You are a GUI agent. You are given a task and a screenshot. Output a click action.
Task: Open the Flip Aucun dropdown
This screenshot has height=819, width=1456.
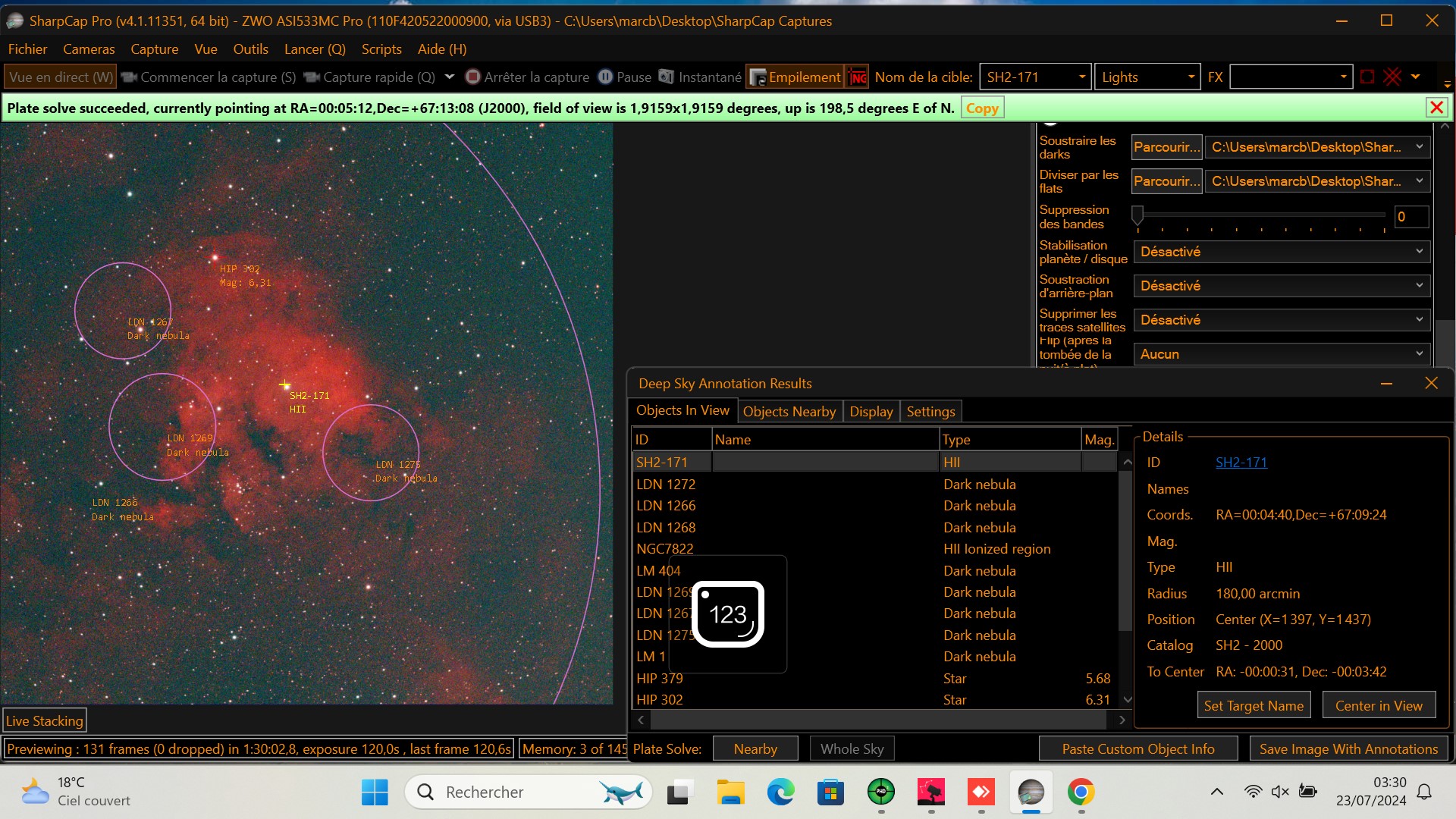click(x=1282, y=354)
